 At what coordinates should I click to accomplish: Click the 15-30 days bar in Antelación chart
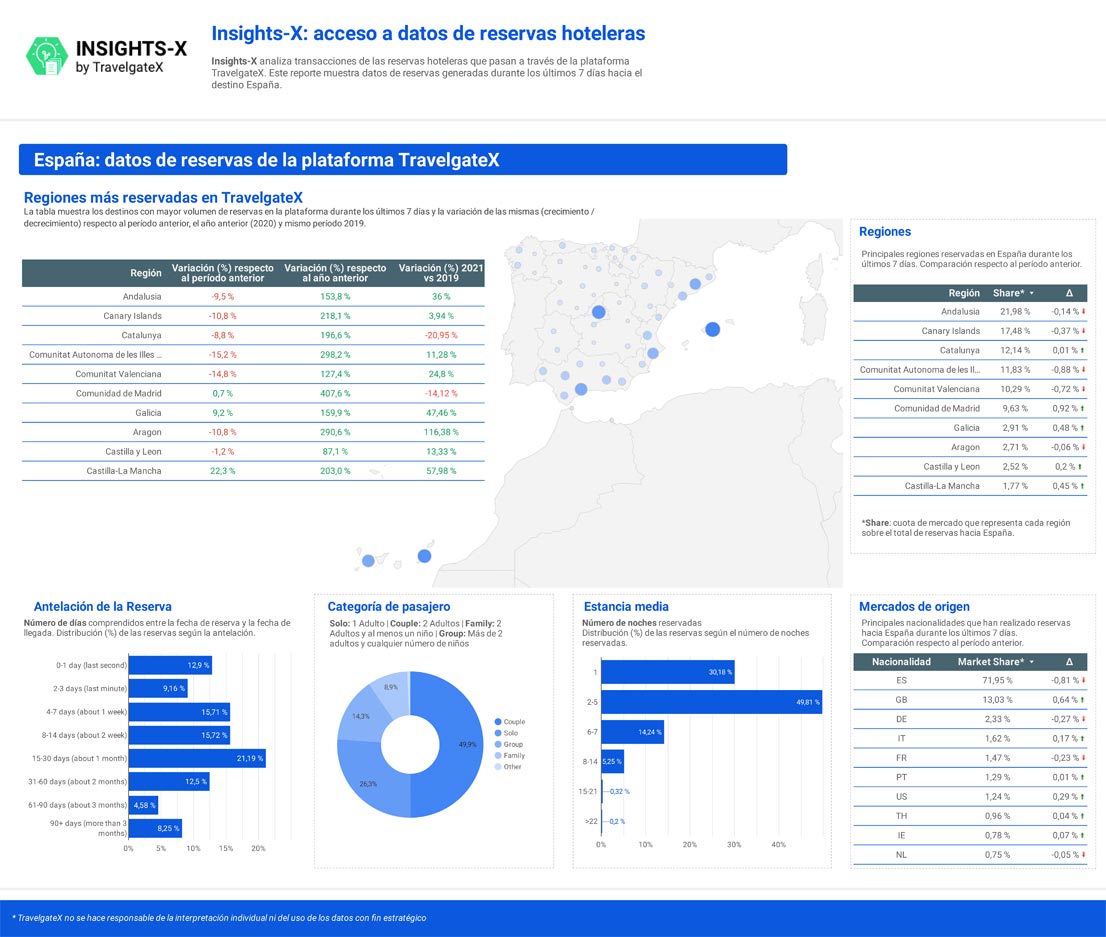(197, 758)
